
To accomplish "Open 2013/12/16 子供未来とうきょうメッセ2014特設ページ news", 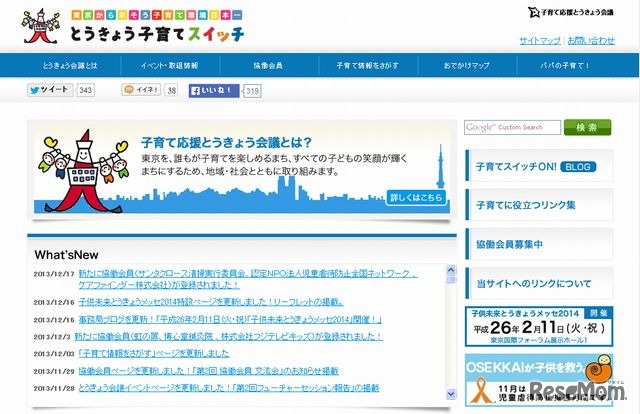I will [x=211, y=302].
